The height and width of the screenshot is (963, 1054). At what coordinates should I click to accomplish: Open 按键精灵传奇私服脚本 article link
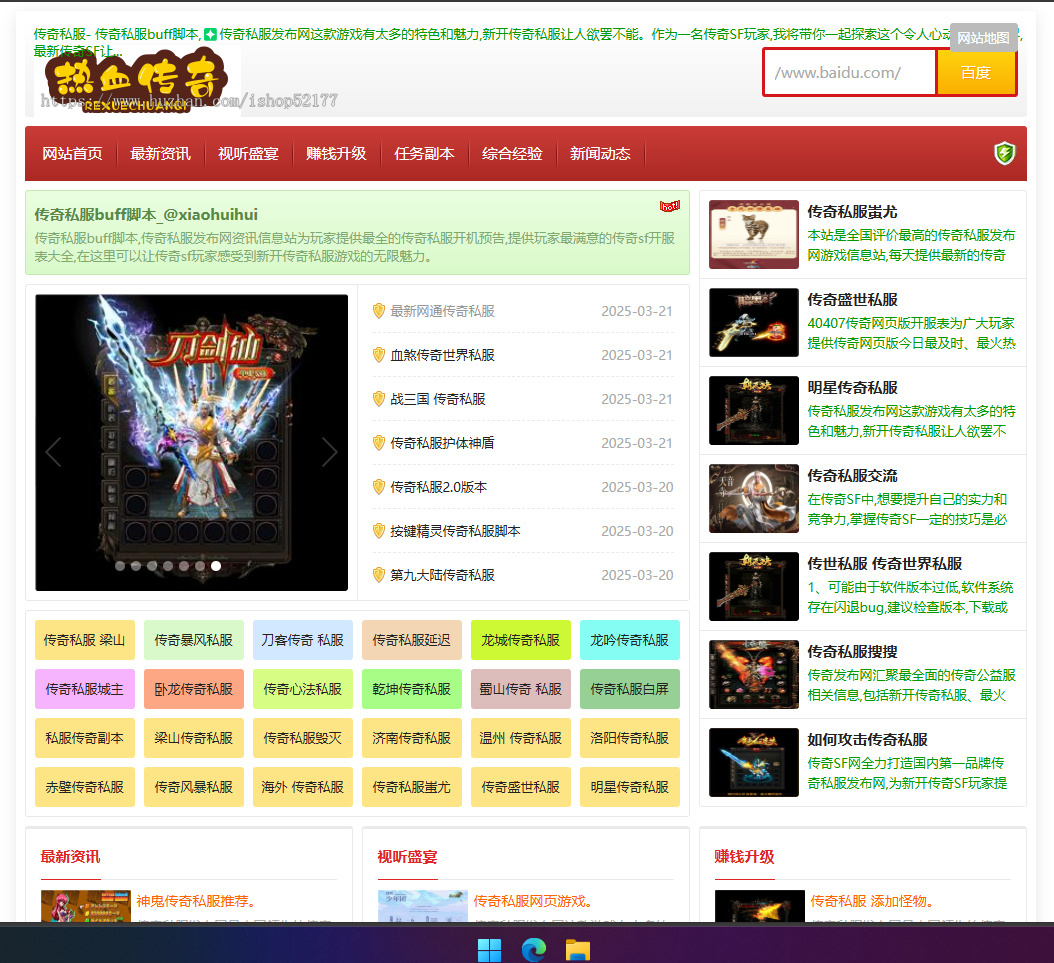[x=455, y=531]
